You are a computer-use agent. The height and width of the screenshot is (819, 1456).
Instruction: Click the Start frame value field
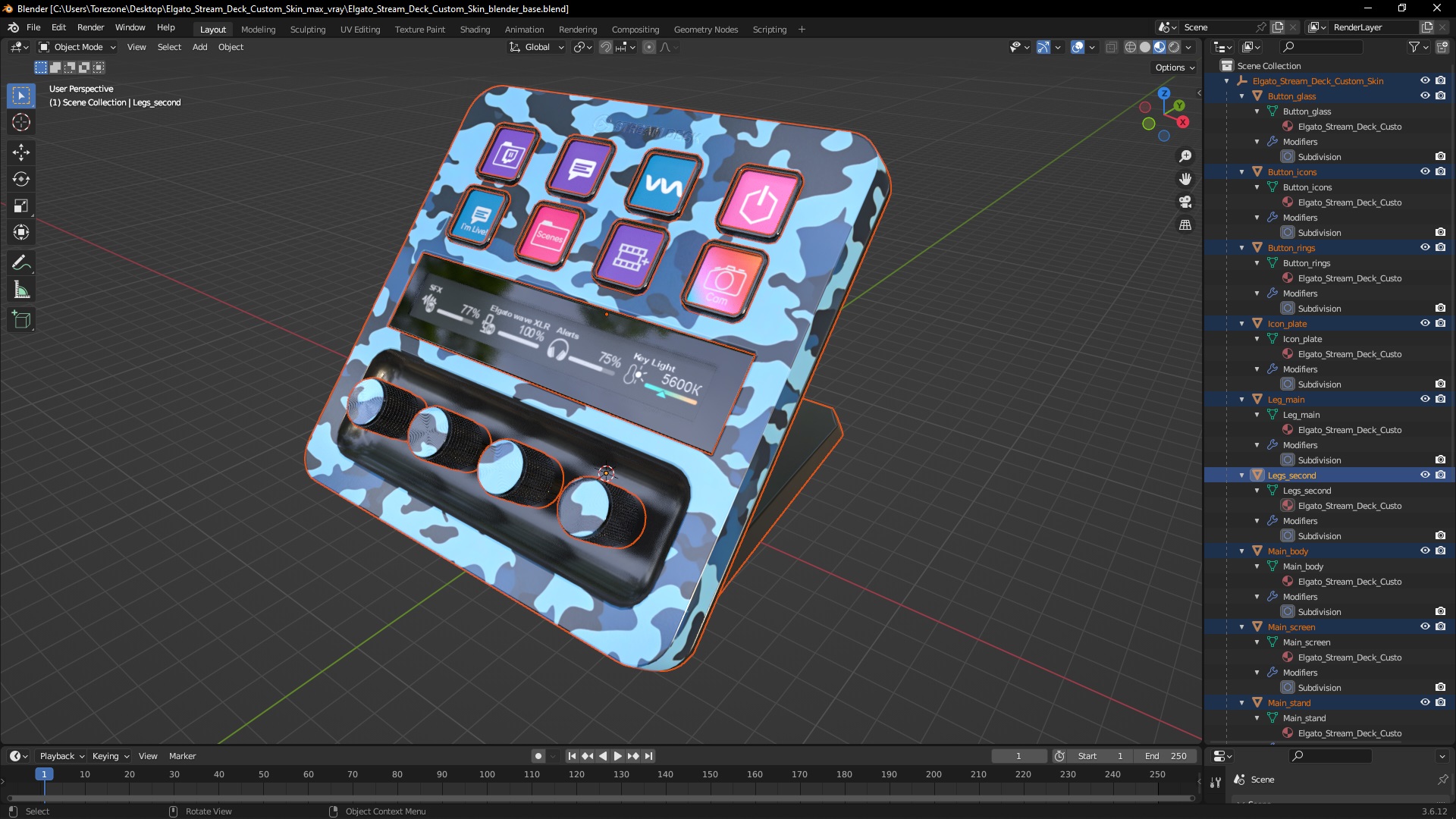point(1100,756)
